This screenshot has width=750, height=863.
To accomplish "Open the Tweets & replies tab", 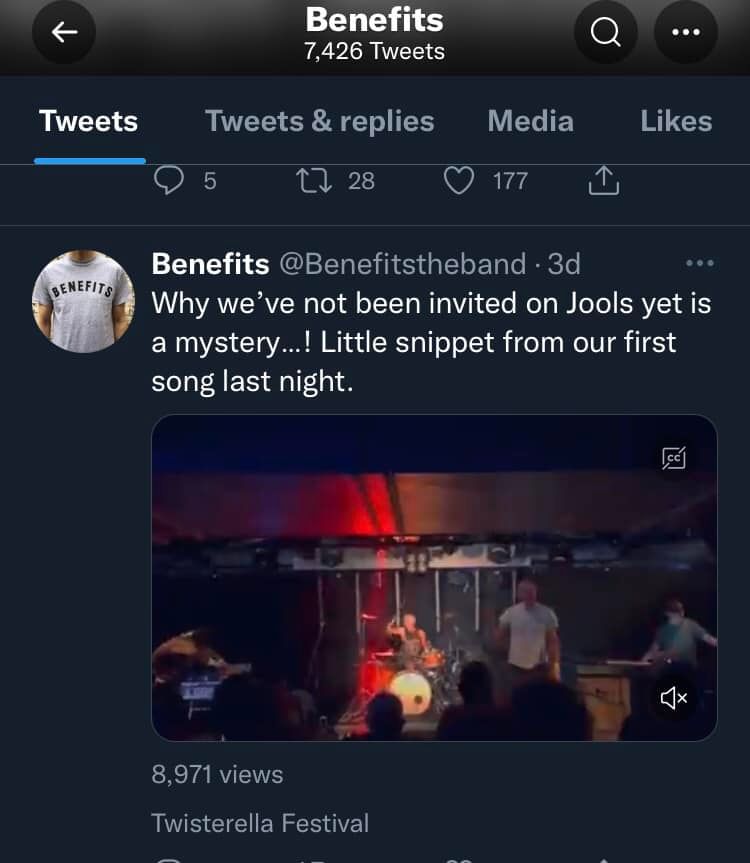I will click(320, 121).
